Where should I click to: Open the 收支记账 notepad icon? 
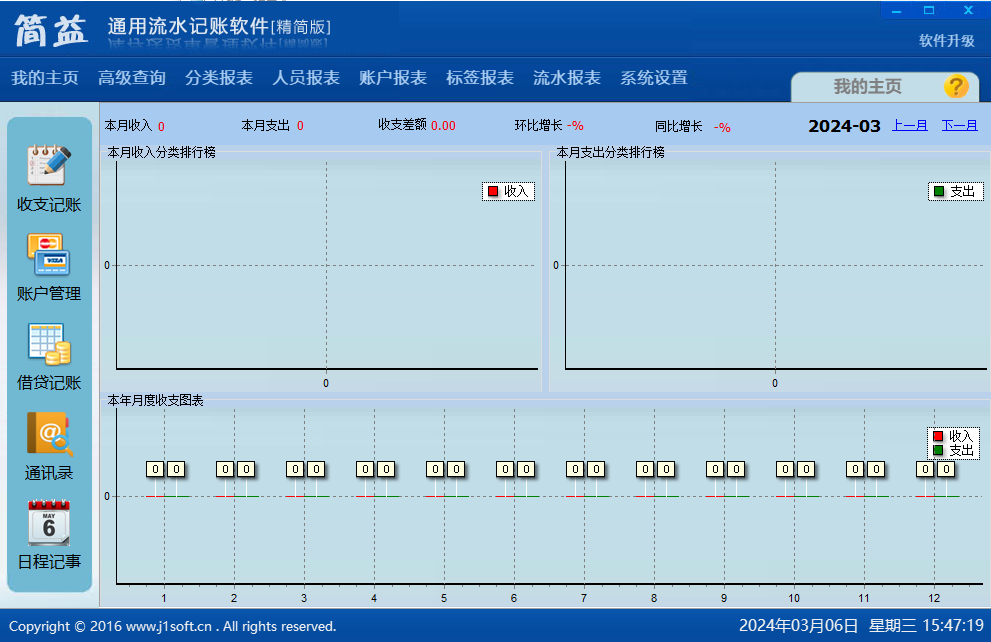click(49, 165)
